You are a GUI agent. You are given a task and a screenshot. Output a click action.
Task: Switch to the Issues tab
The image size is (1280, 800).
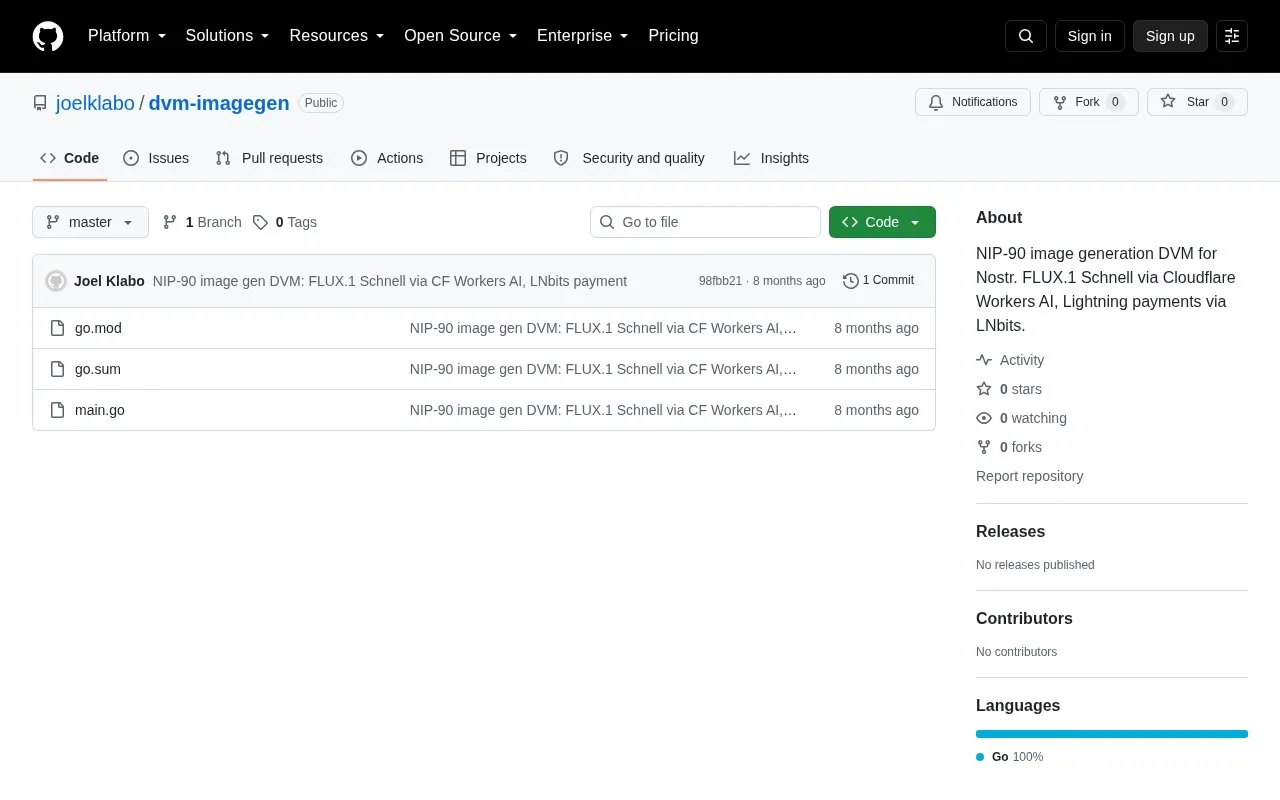tap(156, 158)
